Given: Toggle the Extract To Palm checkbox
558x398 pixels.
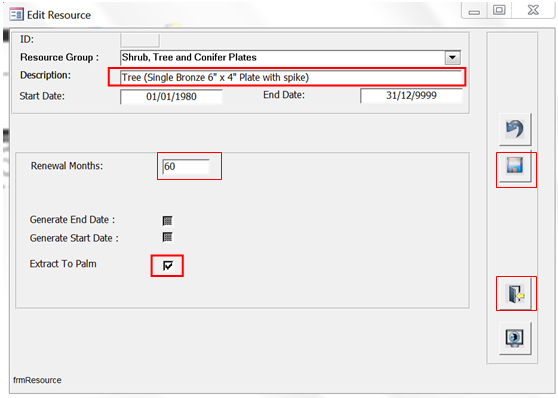Looking at the screenshot, I should 168,265.
